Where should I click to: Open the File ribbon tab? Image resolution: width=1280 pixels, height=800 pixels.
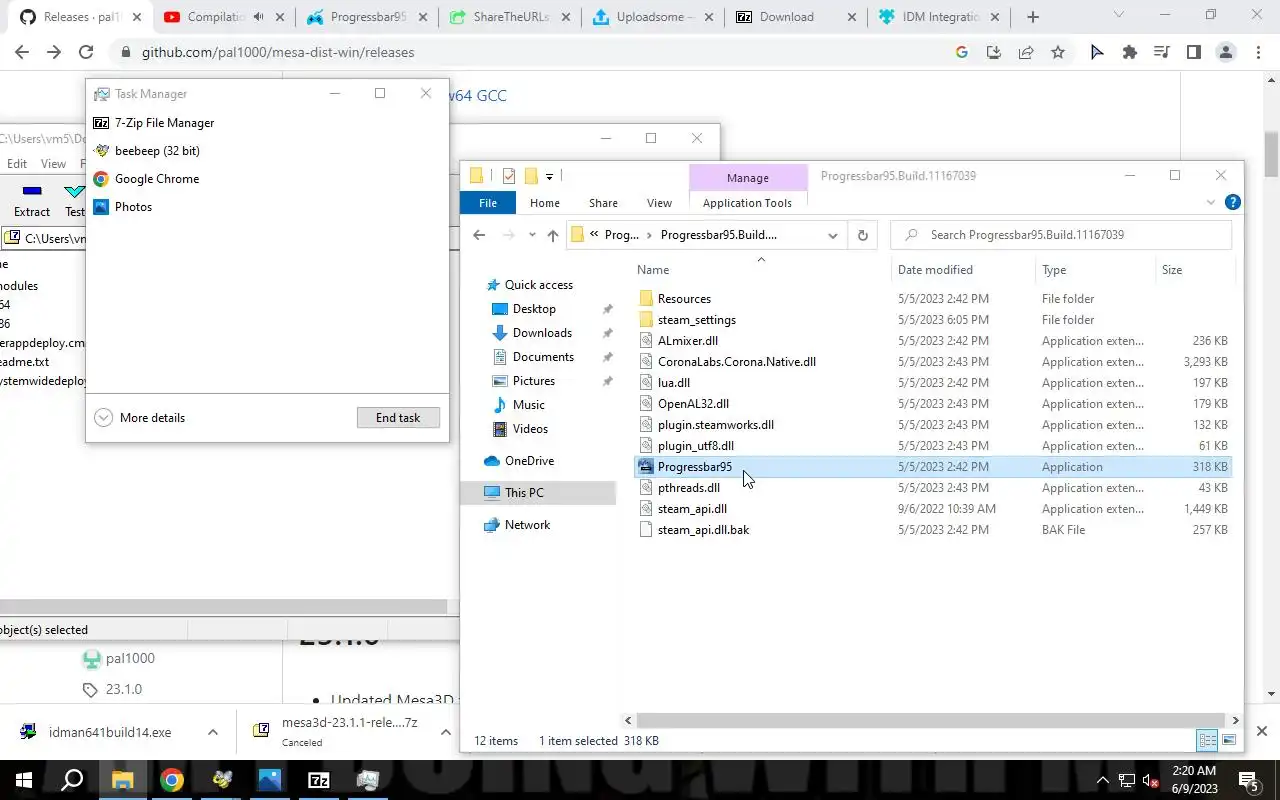point(488,203)
